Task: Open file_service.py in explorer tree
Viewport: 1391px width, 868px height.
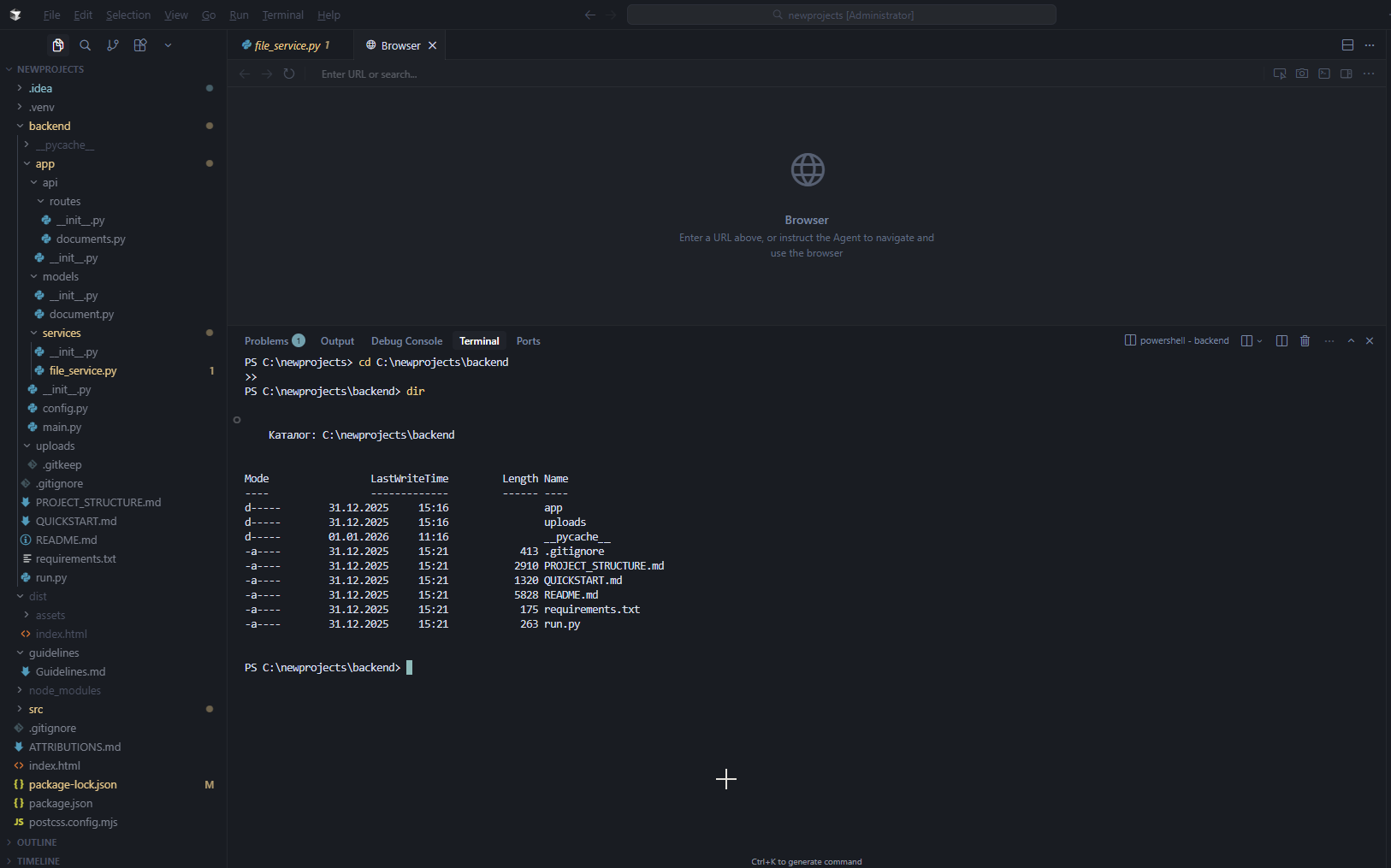Action: tap(113, 370)
